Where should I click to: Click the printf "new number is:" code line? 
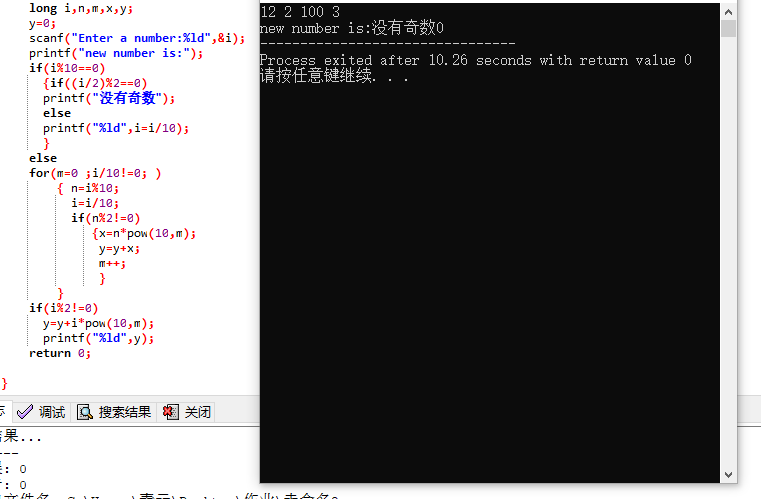(x=116, y=53)
